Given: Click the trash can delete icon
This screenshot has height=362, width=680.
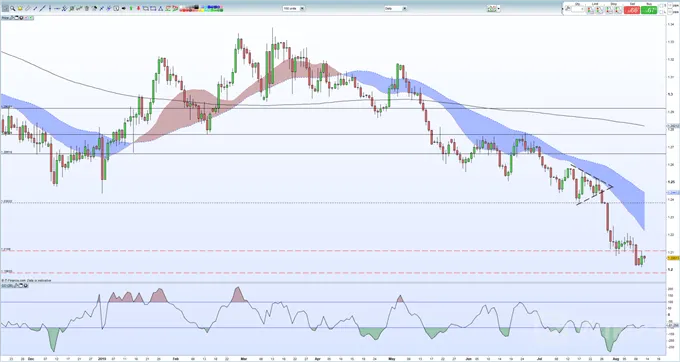Looking at the screenshot, I should click(87, 9).
